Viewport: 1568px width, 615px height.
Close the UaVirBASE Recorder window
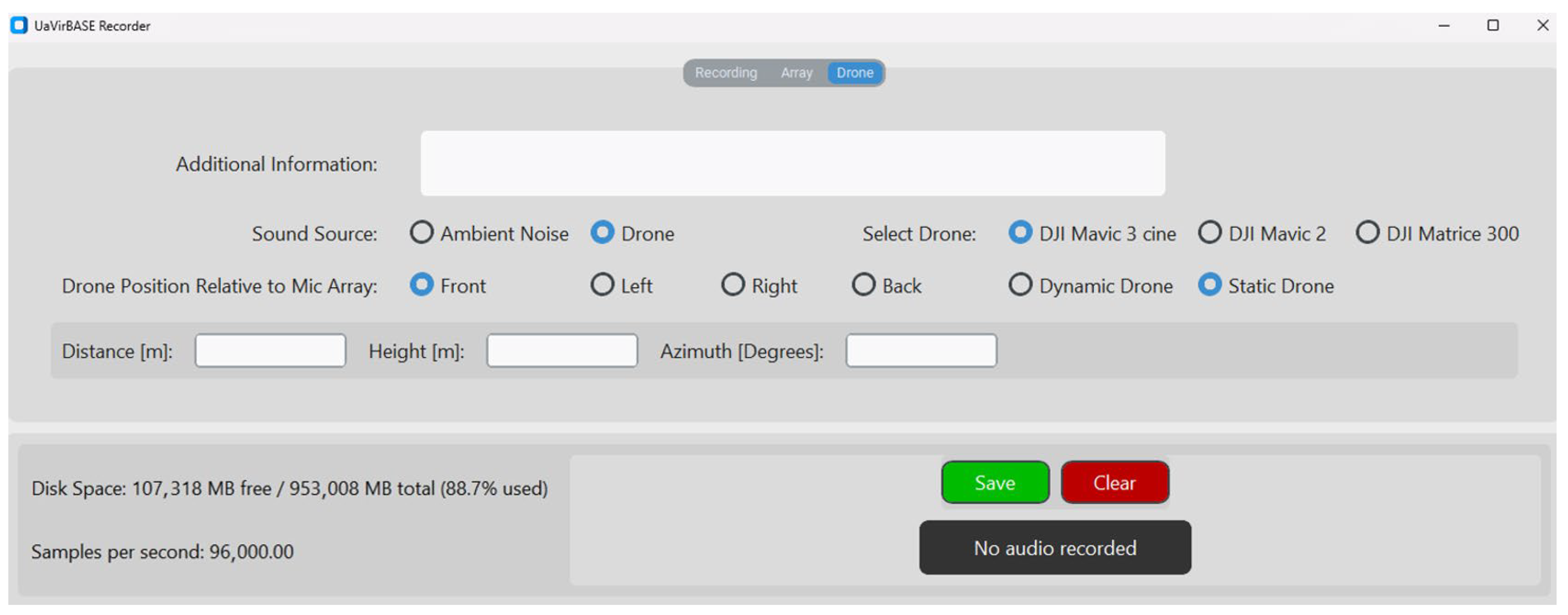point(1543,25)
